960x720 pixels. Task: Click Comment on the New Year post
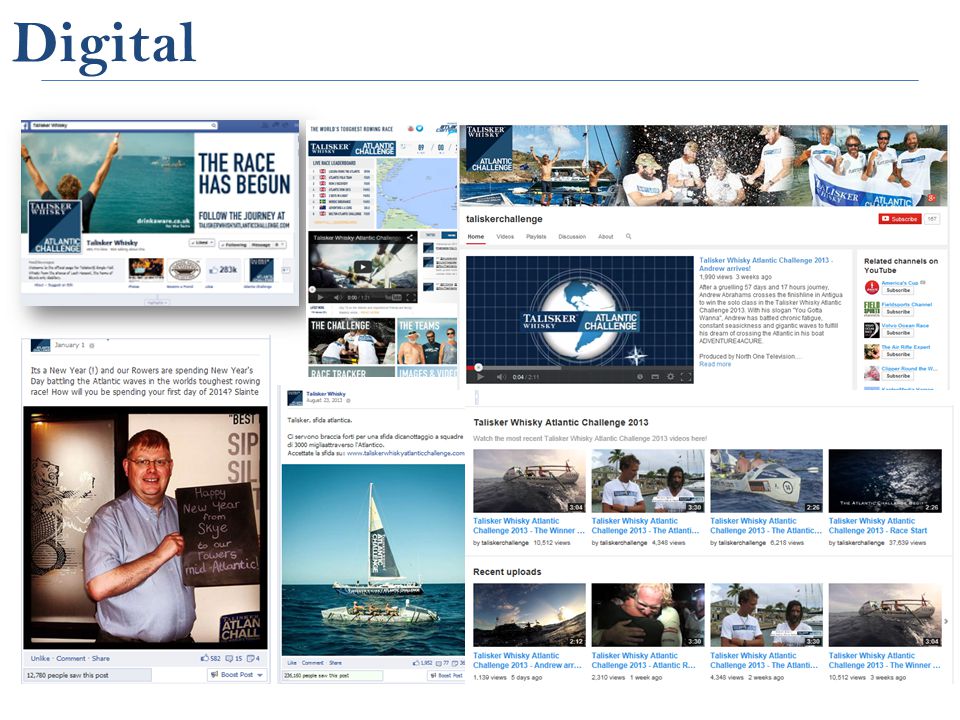coord(71,659)
